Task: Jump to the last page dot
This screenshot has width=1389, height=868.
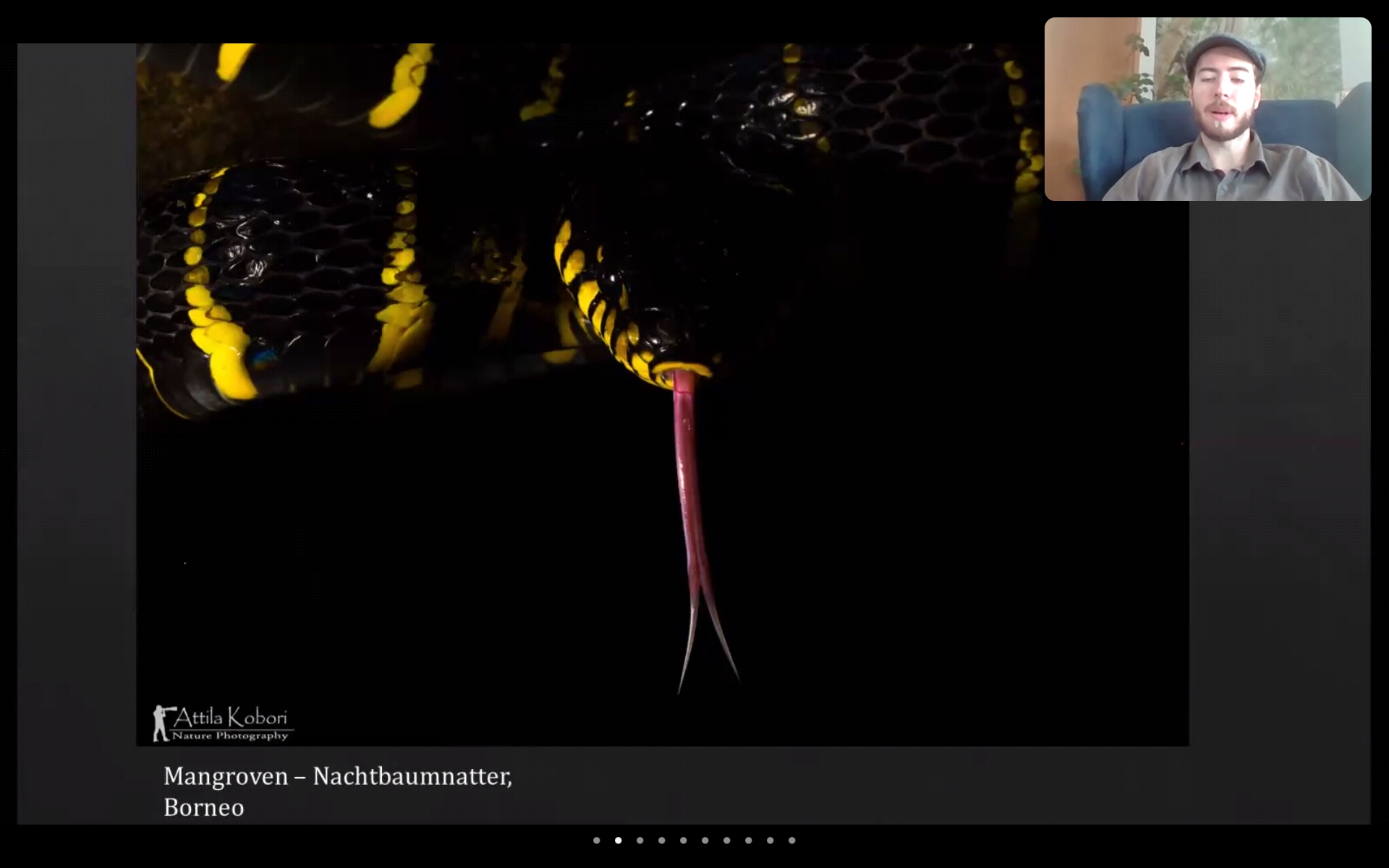Action: click(x=791, y=841)
